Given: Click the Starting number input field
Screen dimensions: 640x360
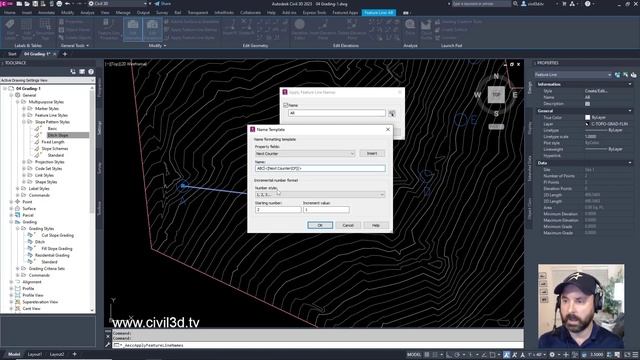Looking at the screenshot, I should (278, 209).
